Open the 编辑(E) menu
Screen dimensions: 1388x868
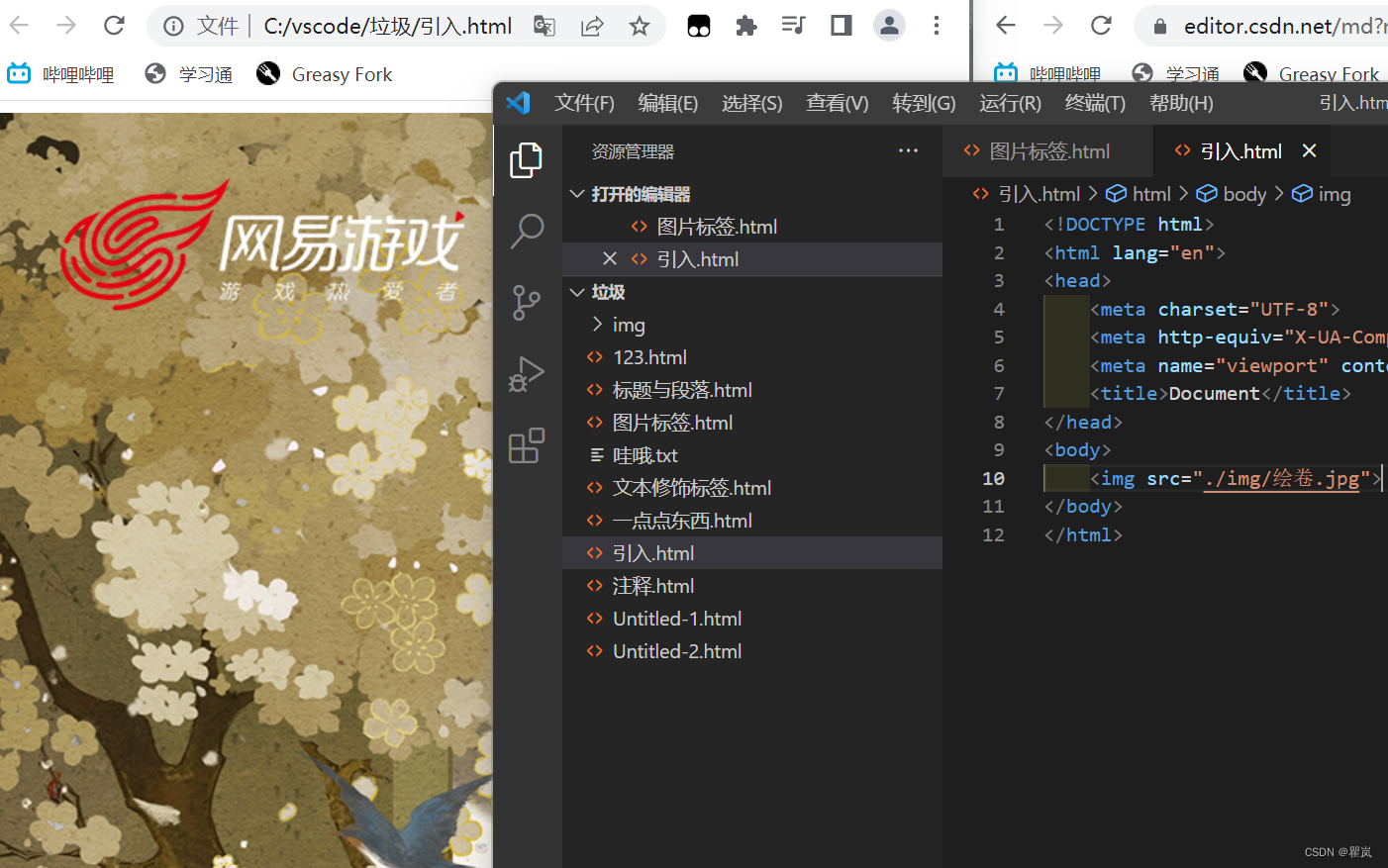[x=668, y=103]
